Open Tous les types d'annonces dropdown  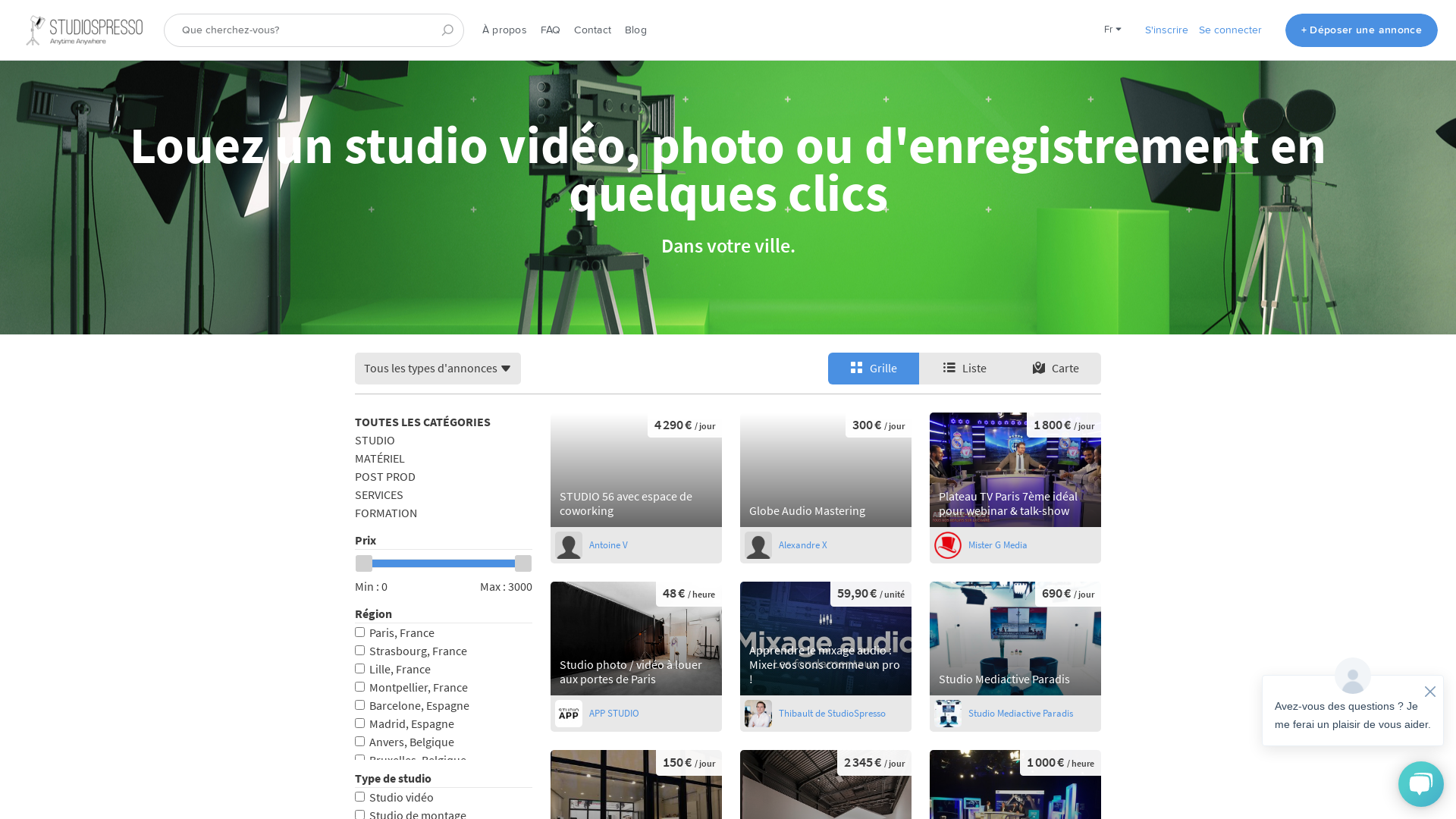tap(438, 369)
